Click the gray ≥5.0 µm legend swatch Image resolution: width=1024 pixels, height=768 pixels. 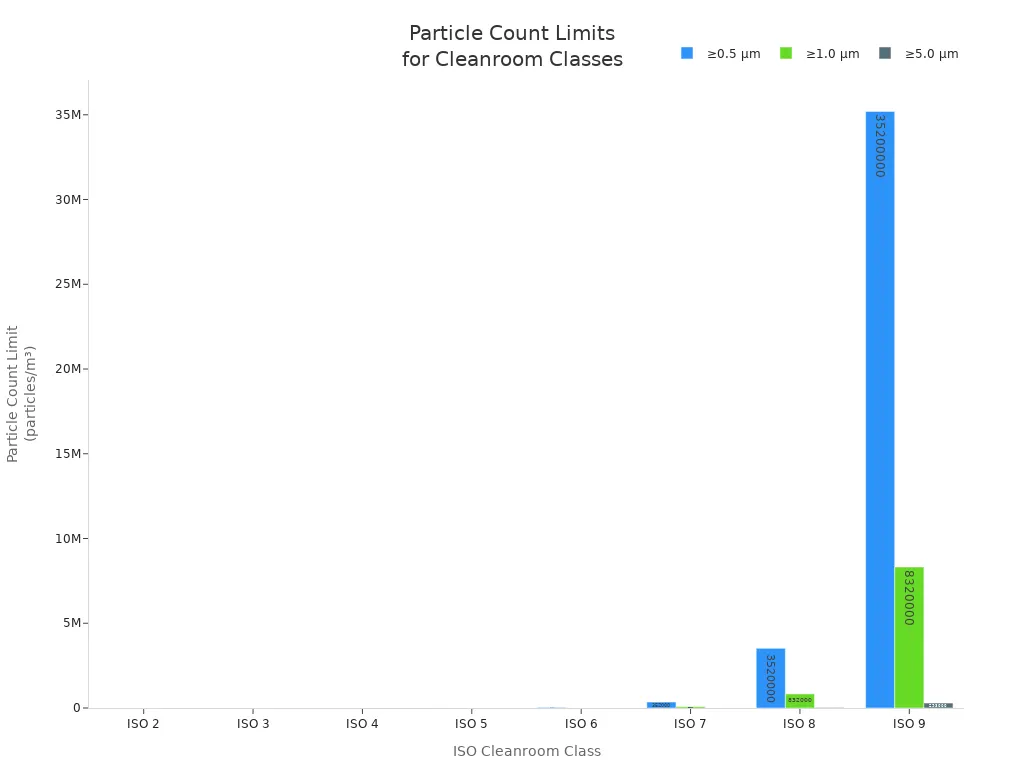click(885, 53)
